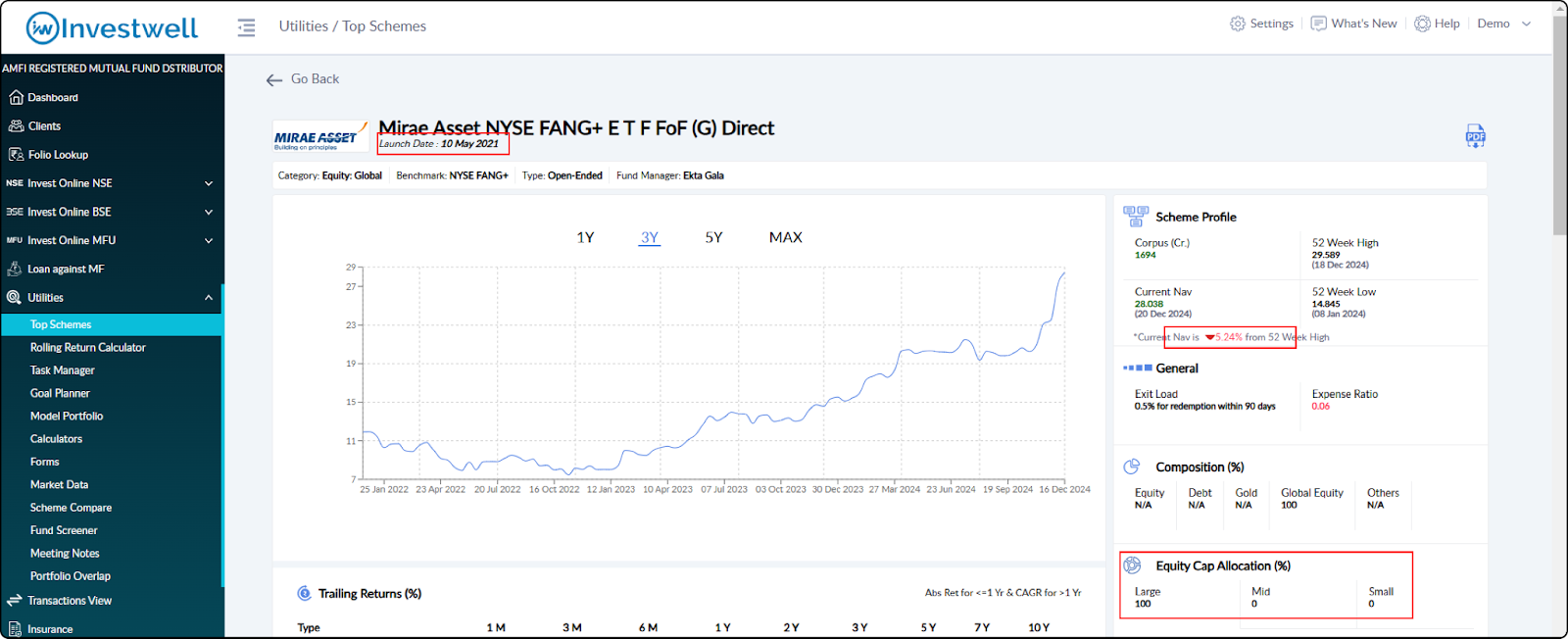Click the Go Back link text
1568x639 pixels.
tap(315, 79)
